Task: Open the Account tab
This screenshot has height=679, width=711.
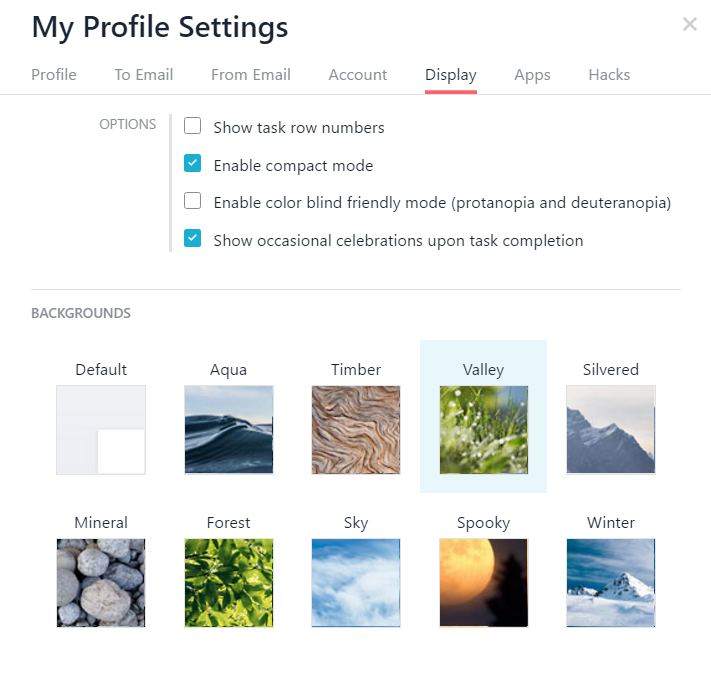Action: click(358, 74)
